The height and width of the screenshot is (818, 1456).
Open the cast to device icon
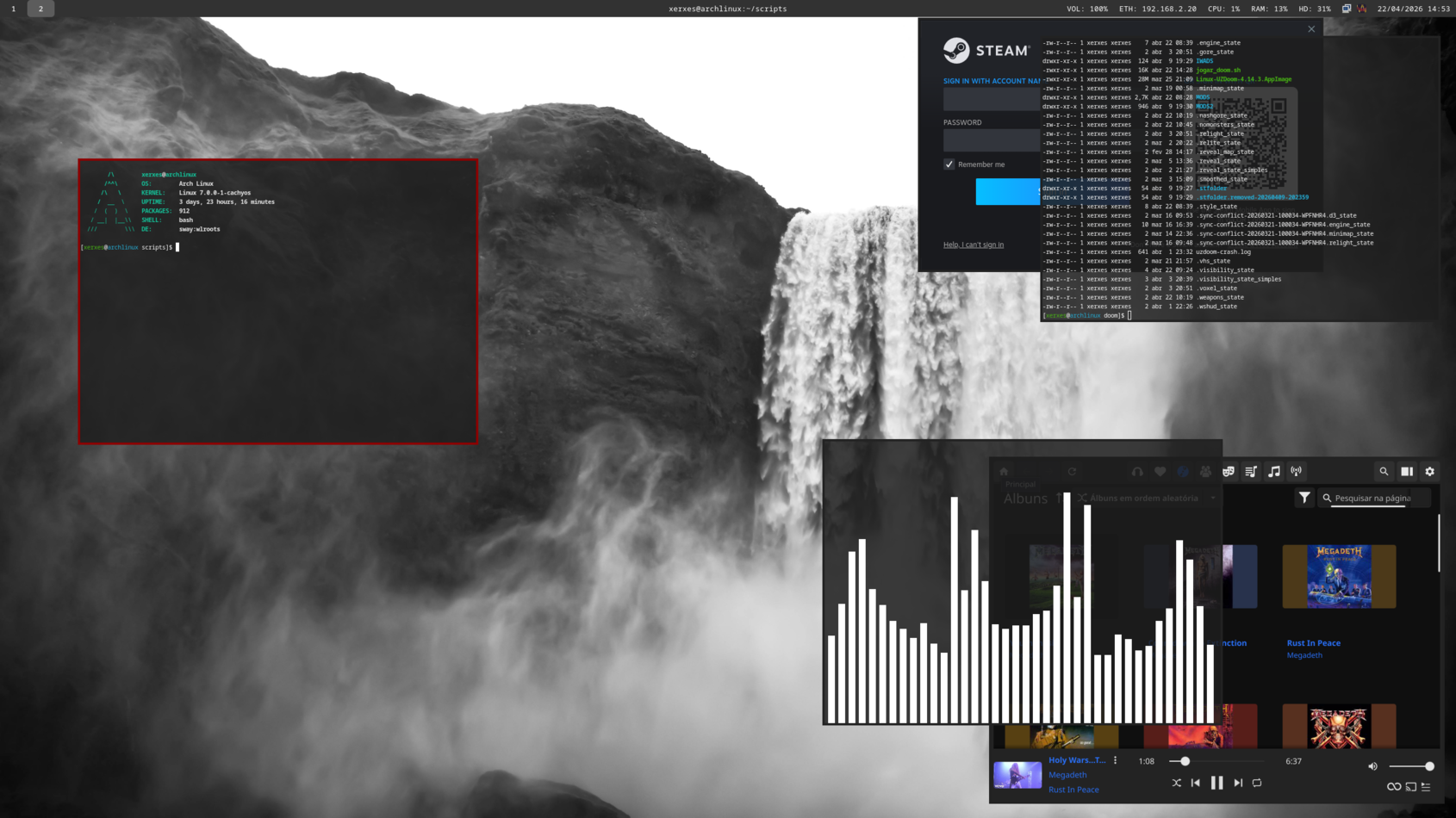point(1410,787)
